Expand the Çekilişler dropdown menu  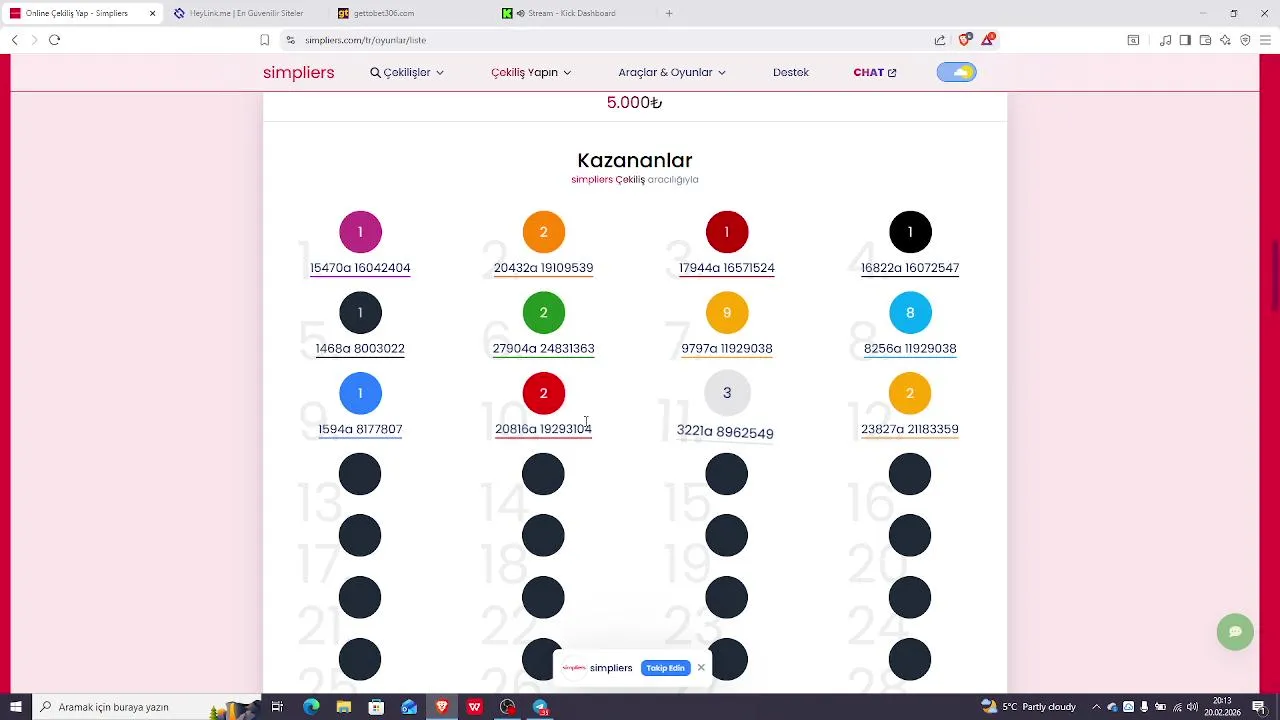(407, 72)
